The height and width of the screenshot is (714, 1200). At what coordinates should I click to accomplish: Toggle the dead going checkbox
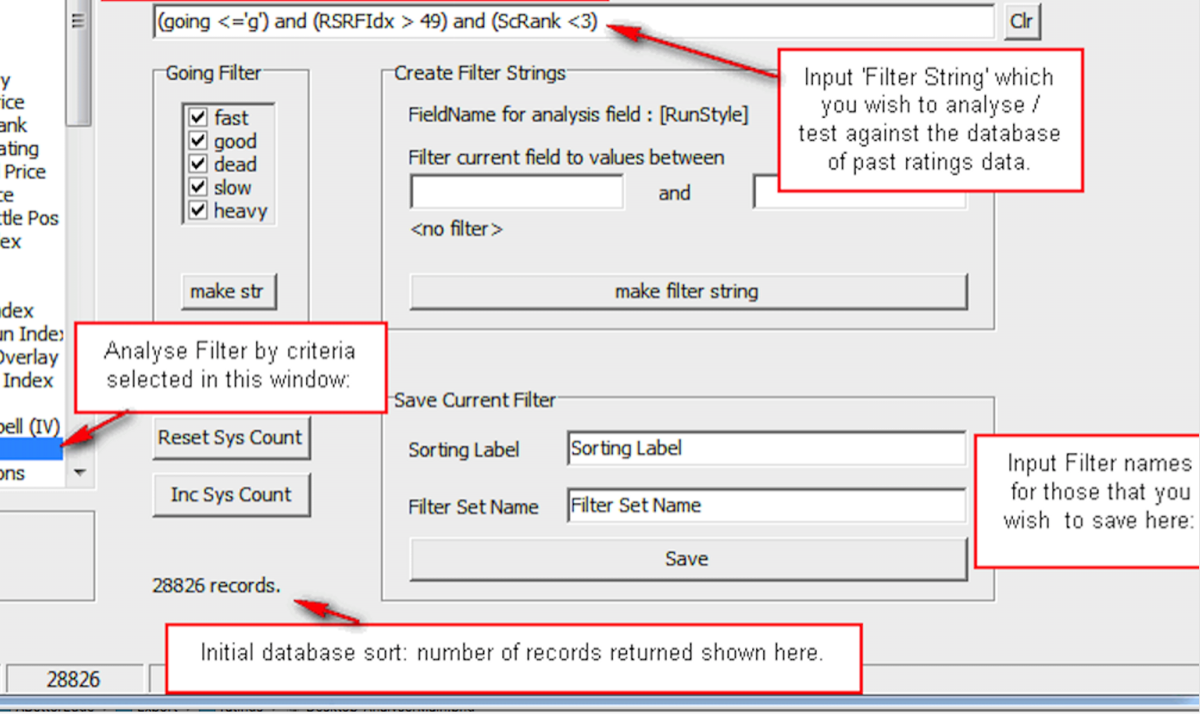click(x=196, y=164)
